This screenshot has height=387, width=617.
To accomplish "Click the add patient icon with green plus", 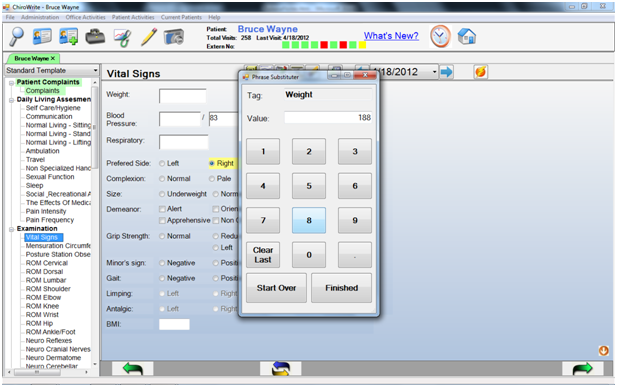I will (x=68, y=37).
